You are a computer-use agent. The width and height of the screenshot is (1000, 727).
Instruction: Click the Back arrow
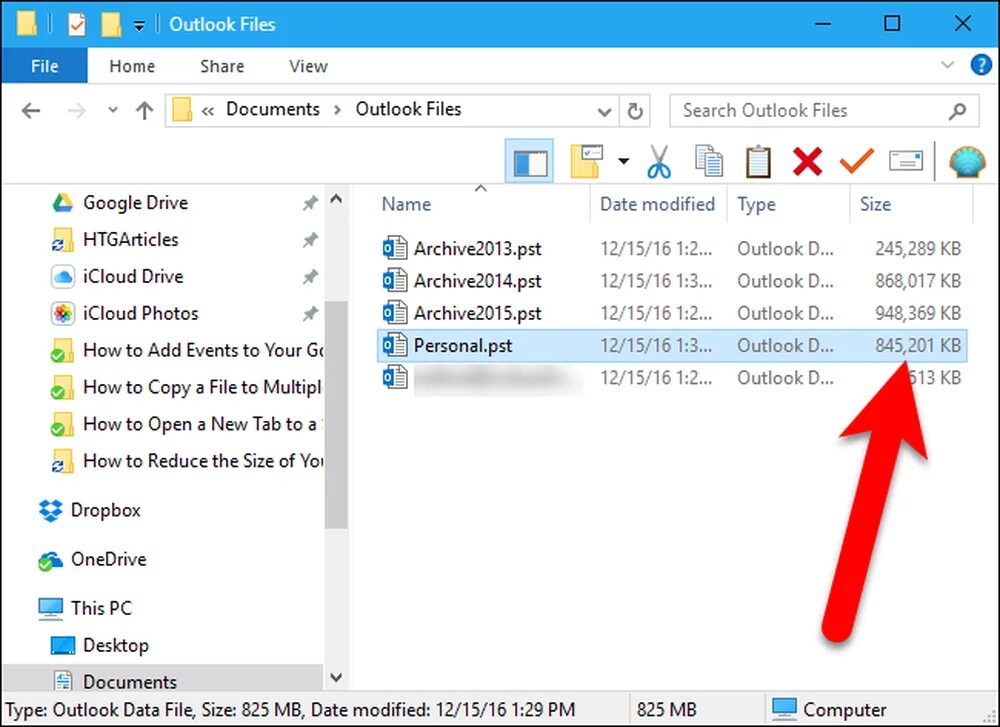click(x=31, y=110)
